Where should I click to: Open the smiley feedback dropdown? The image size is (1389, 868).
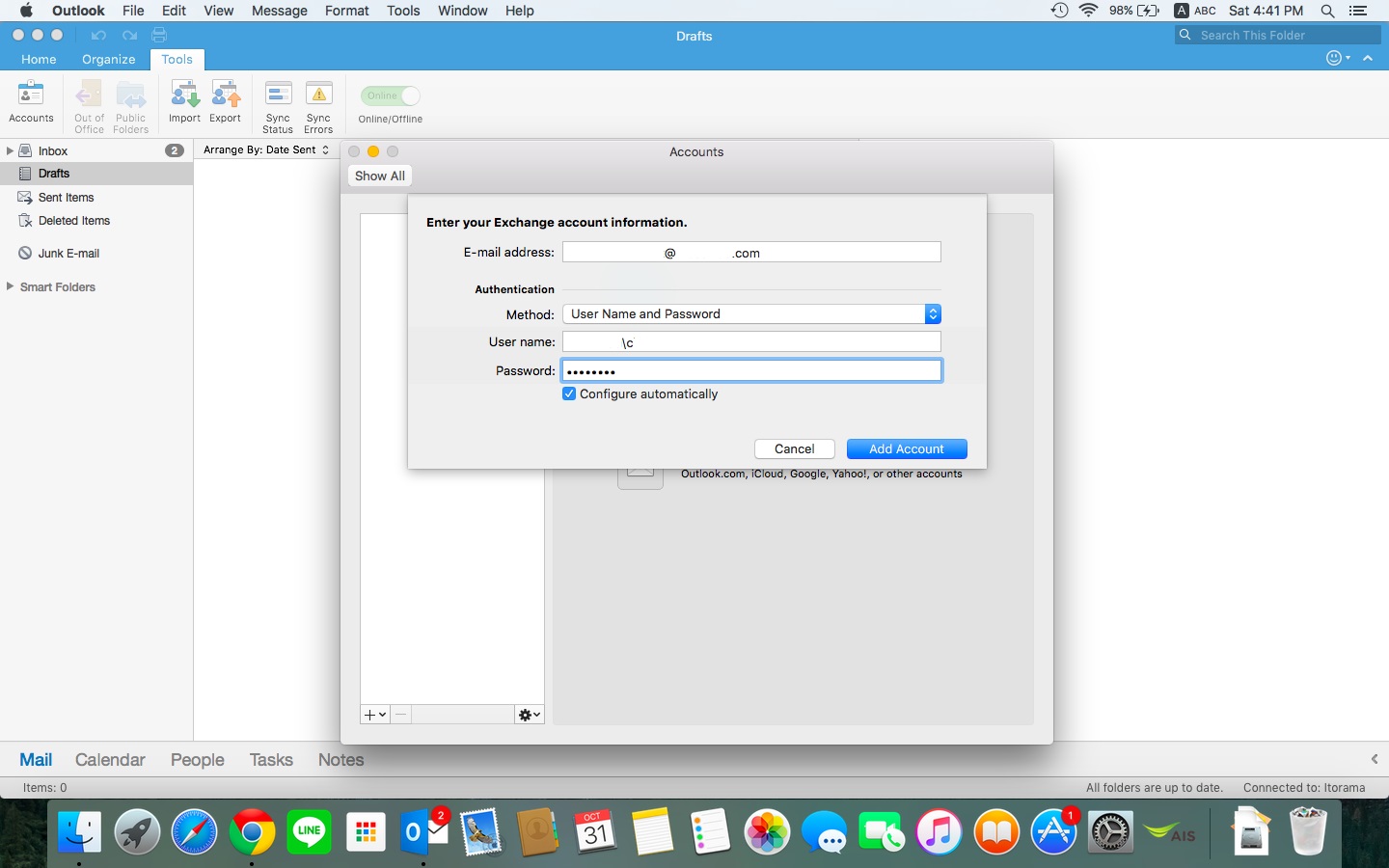click(x=1338, y=58)
